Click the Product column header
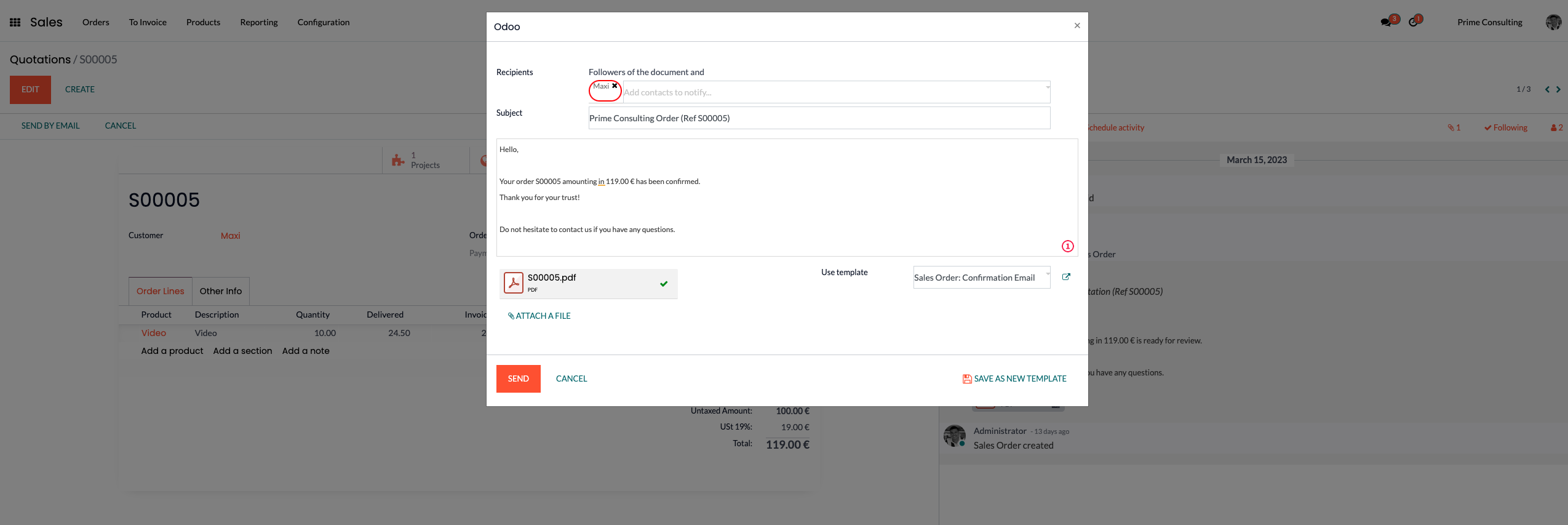This screenshot has width=1568, height=525. pos(156,315)
